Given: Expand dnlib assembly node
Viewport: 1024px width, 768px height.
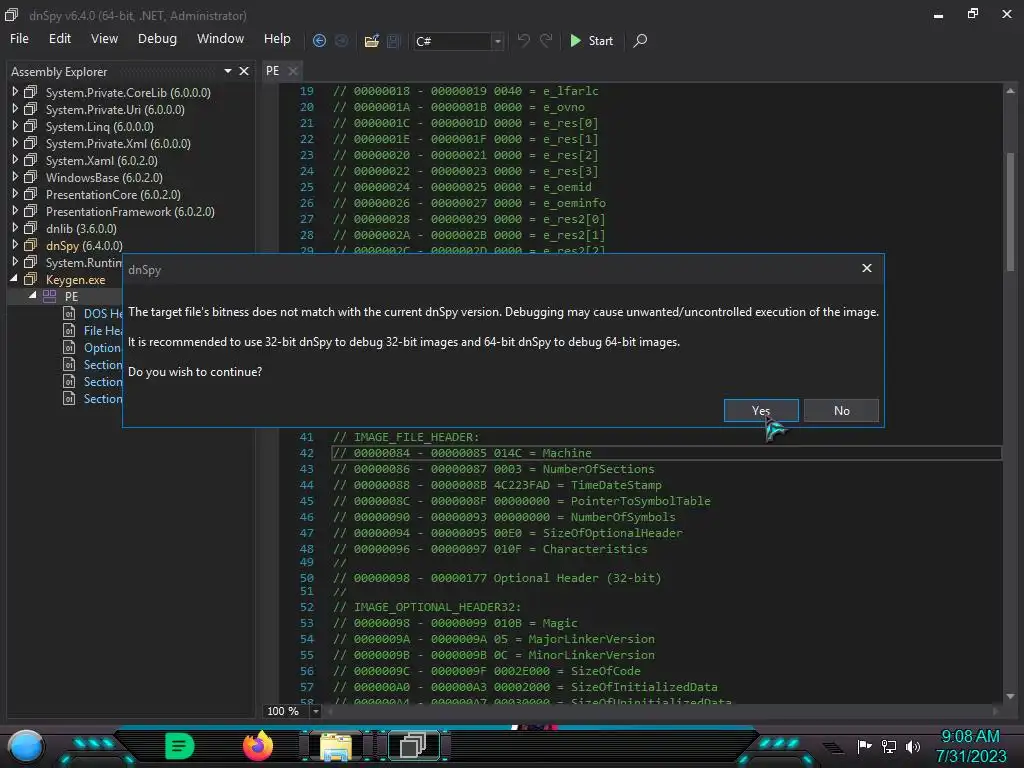Looking at the screenshot, I should pos(15,228).
